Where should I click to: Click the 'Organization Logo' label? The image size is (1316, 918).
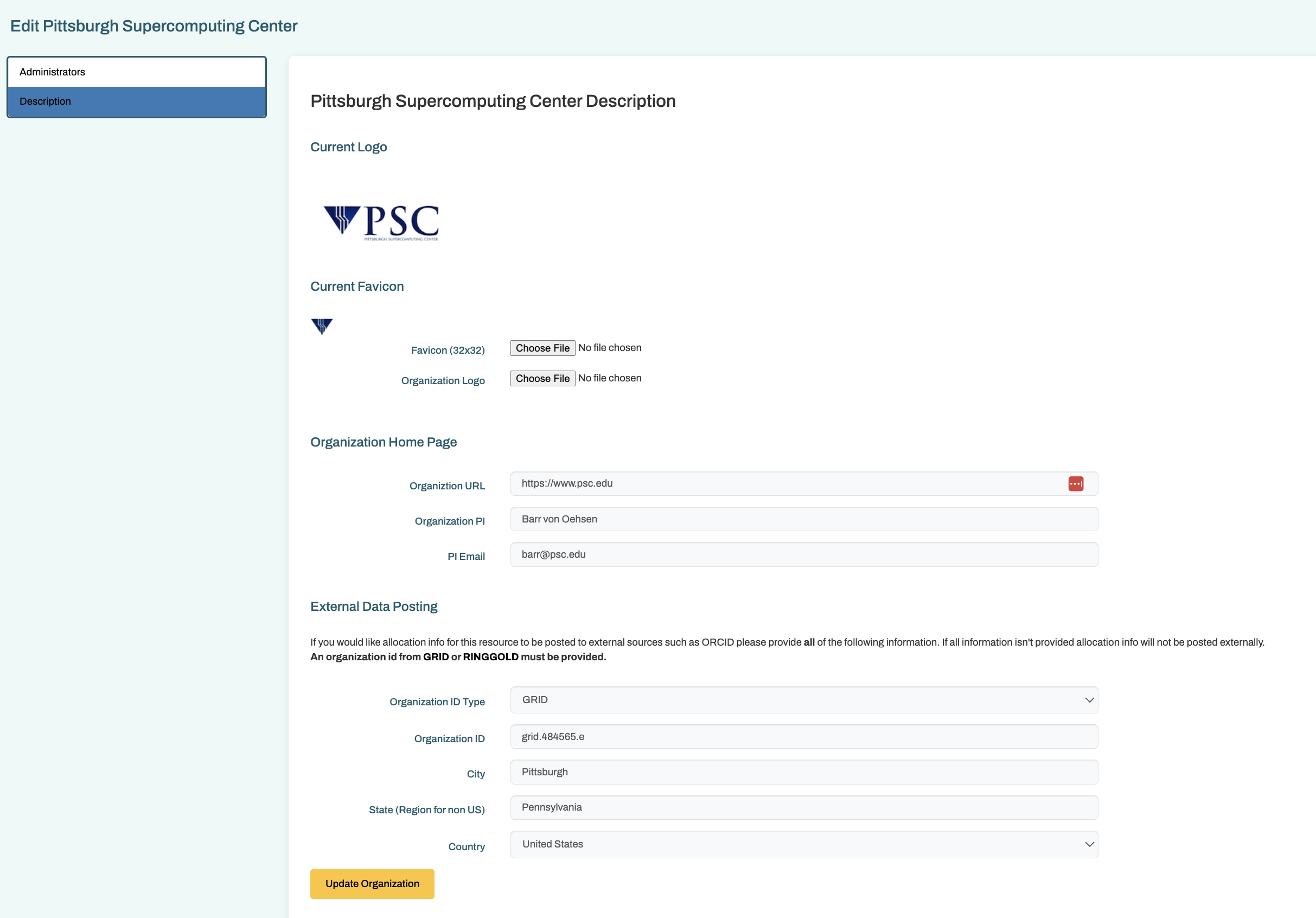pos(443,381)
